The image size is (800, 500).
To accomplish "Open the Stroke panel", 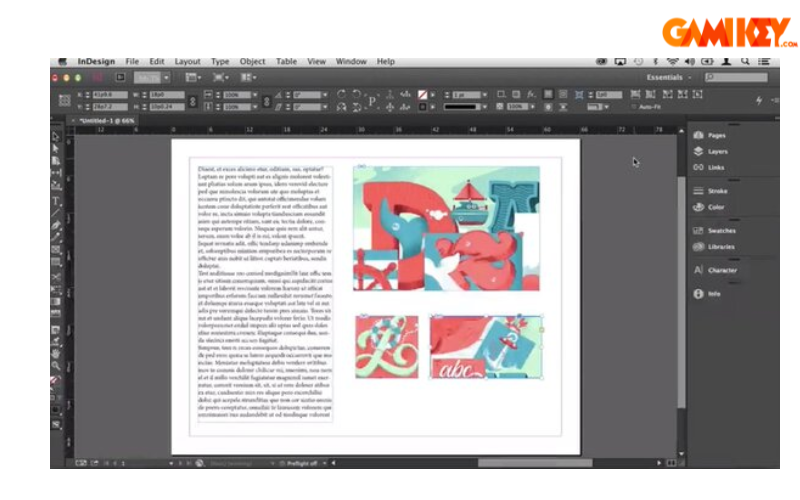I will point(717,191).
